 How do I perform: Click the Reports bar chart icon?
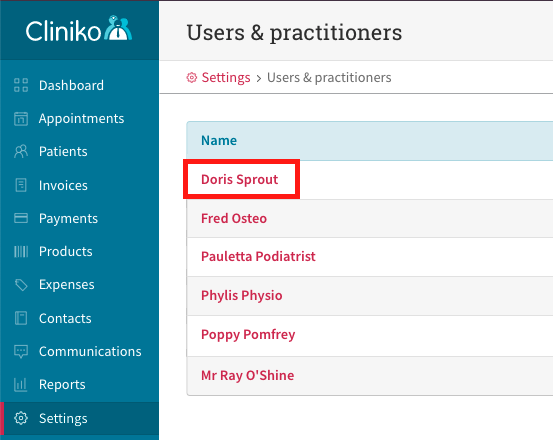21,384
